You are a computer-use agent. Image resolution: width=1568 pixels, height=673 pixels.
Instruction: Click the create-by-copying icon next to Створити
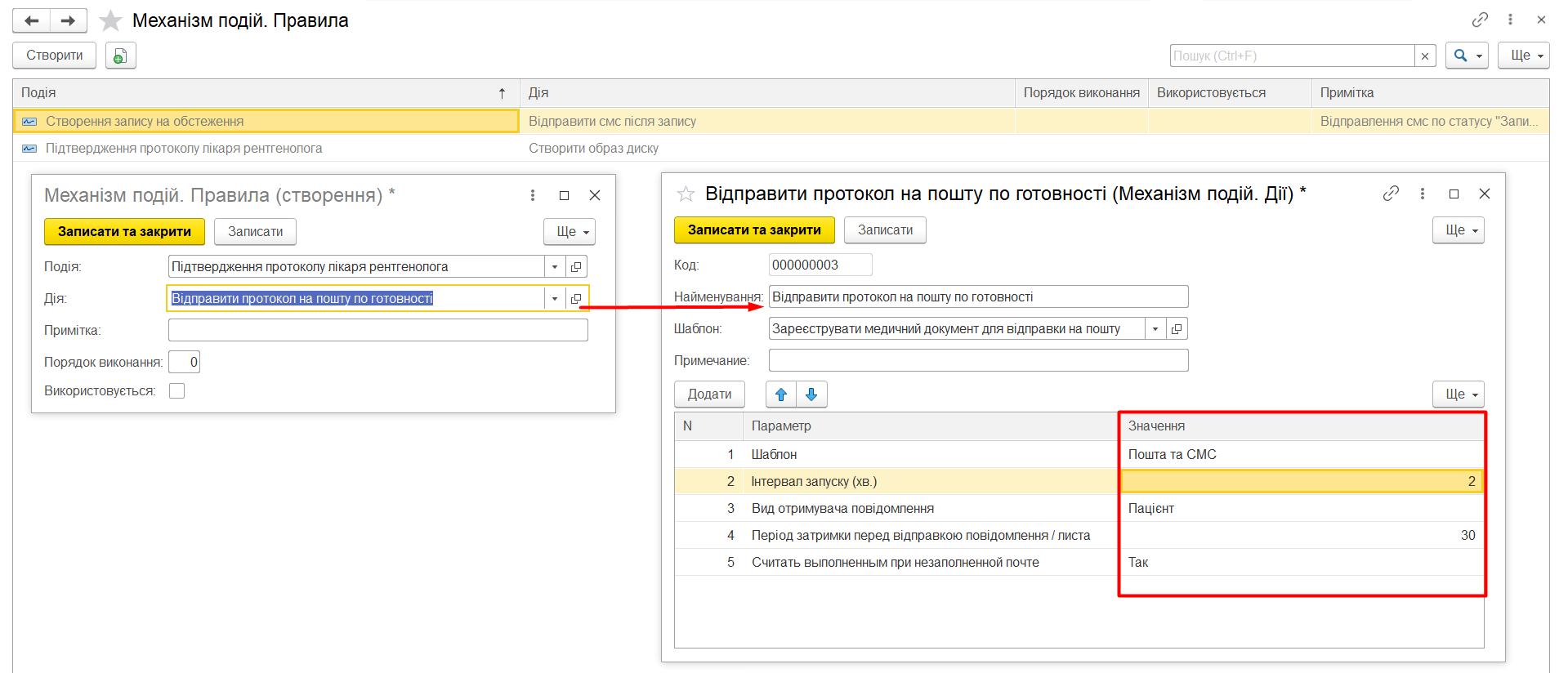click(x=120, y=56)
